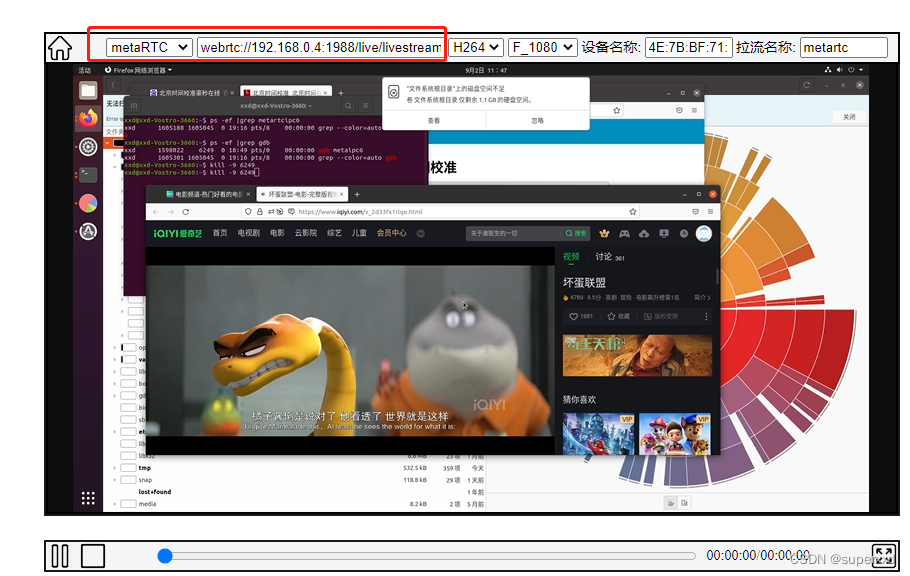The height and width of the screenshot is (576, 910).
Task: Switch to the 电影频道-热门好看的电影 browser tab
Action: tap(208, 194)
